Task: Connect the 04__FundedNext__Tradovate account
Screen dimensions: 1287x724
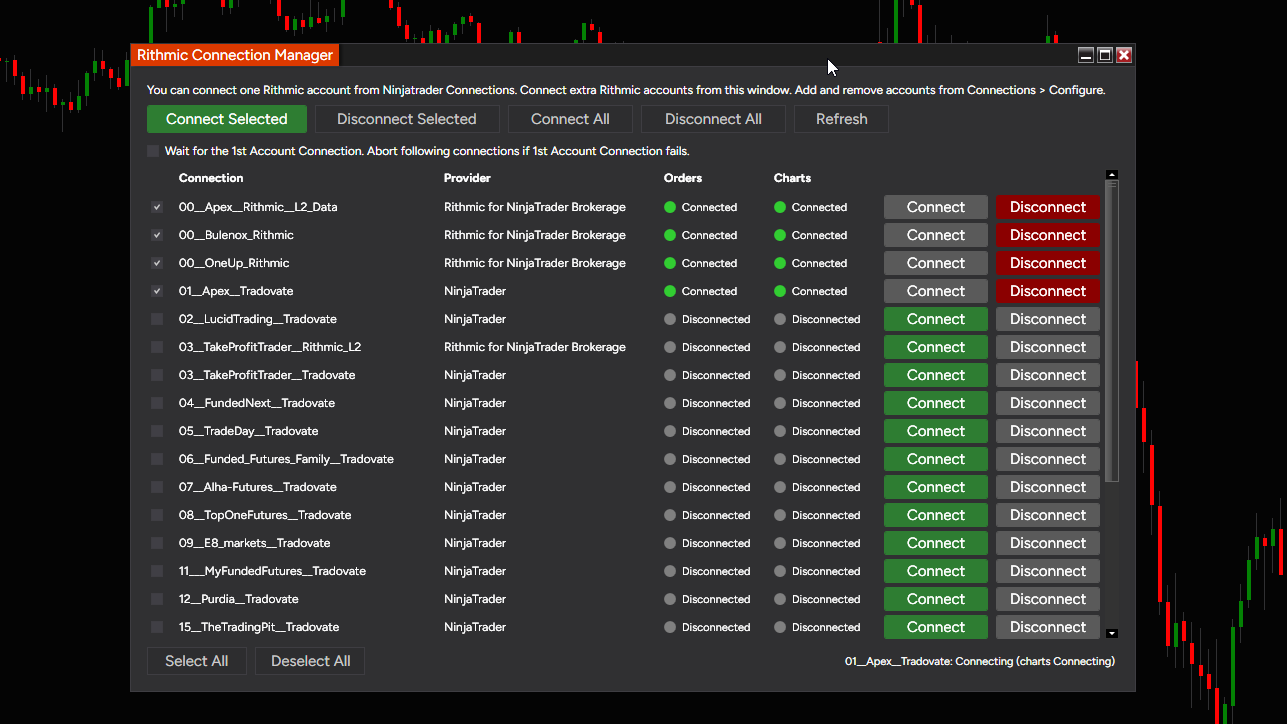Action: pos(936,403)
